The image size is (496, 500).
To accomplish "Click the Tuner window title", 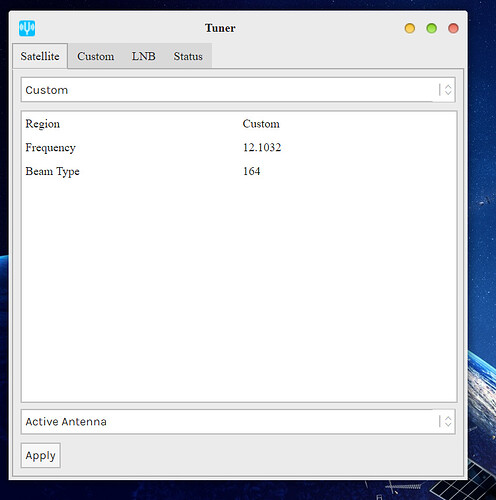I will click(x=220, y=28).
